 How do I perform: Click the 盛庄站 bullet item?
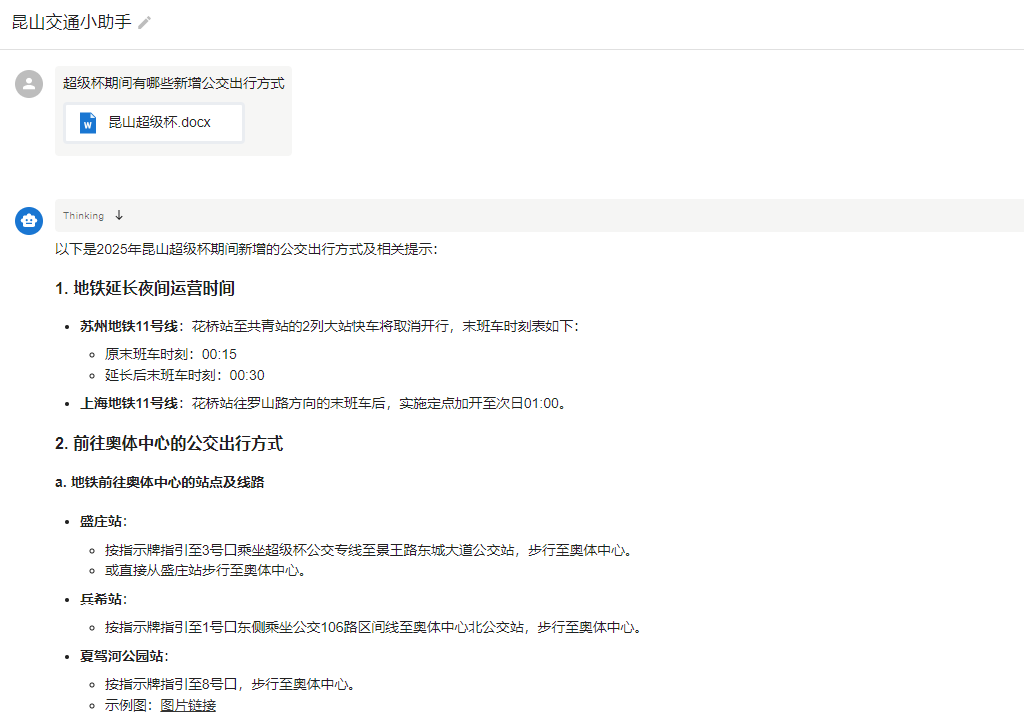pyautogui.click(x=103, y=521)
